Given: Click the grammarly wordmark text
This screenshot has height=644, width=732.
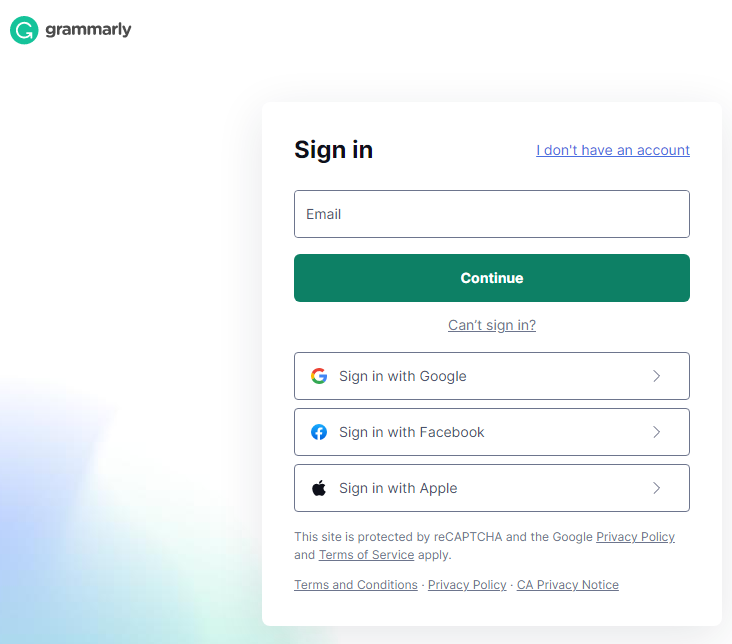Looking at the screenshot, I should pyautogui.click(x=88, y=30).
